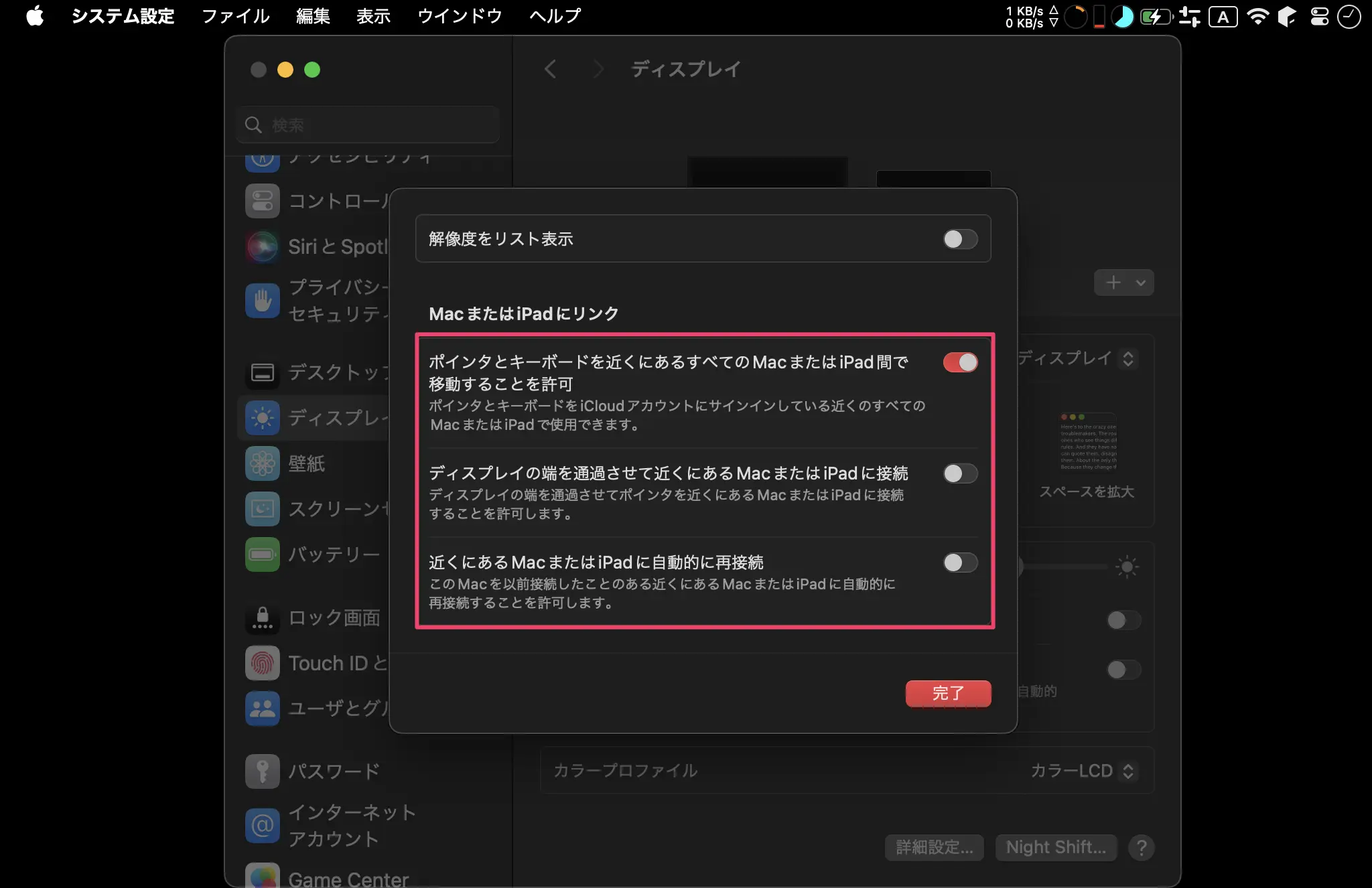Click the 詳細設定... button
The image size is (1372, 888).
coord(934,847)
